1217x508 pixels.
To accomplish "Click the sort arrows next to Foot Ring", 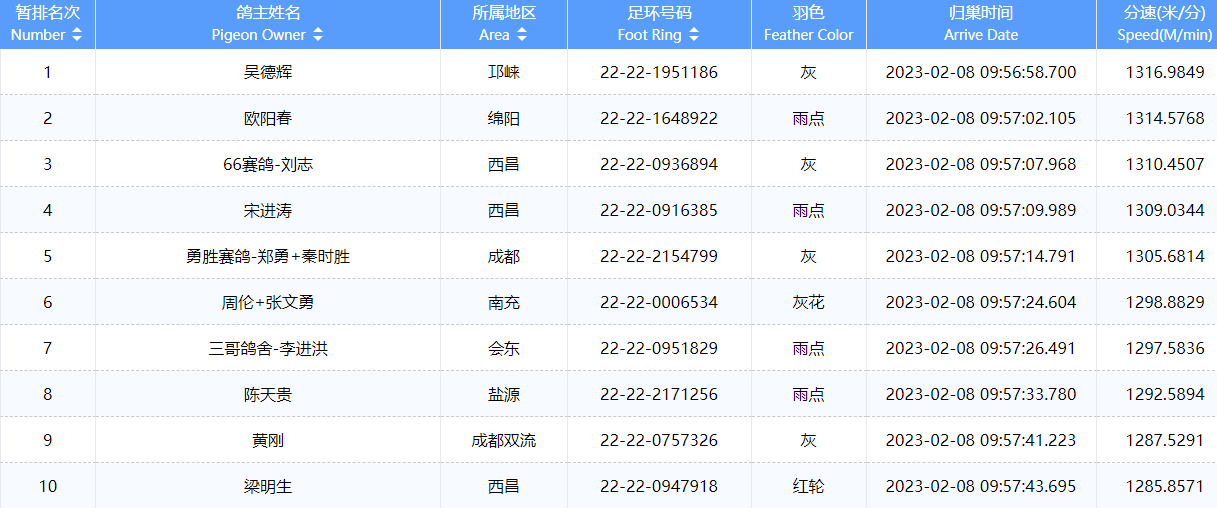I will click(x=694, y=35).
